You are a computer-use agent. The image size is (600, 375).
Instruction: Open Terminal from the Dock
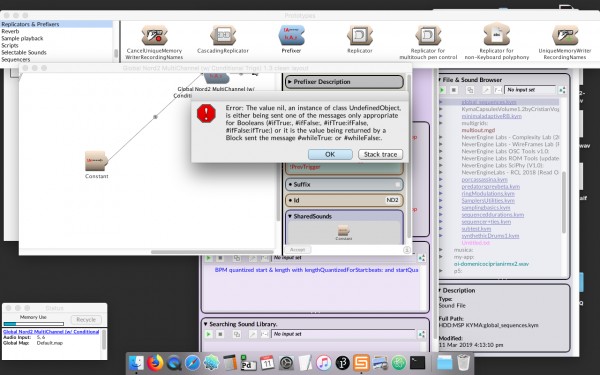[x=417, y=363]
